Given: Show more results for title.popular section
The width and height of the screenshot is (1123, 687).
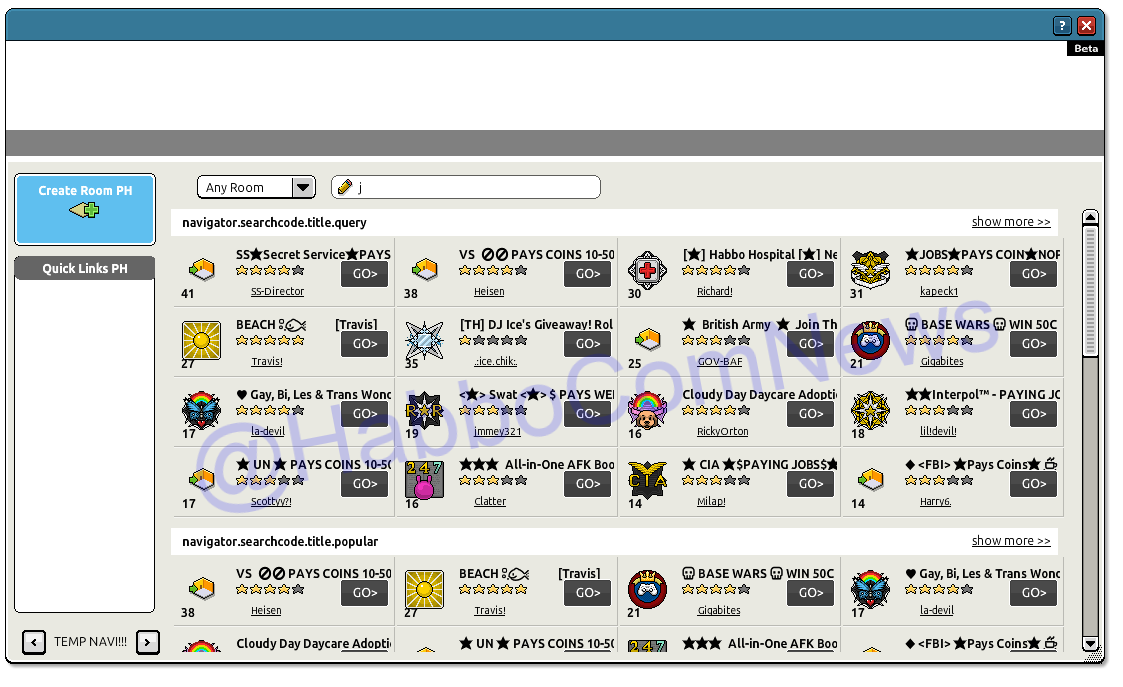Looking at the screenshot, I should coord(1011,541).
